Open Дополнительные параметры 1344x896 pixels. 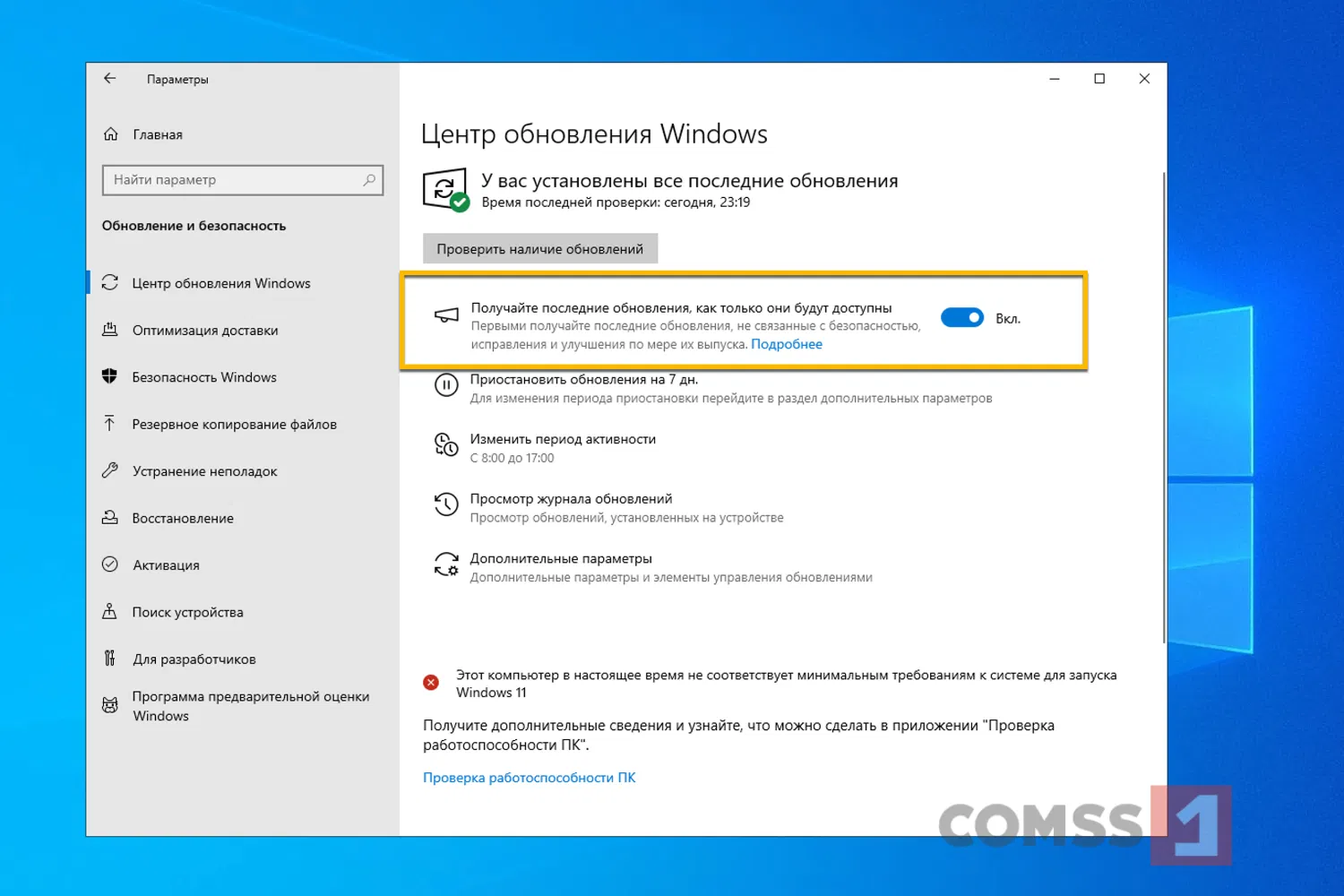click(x=561, y=559)
